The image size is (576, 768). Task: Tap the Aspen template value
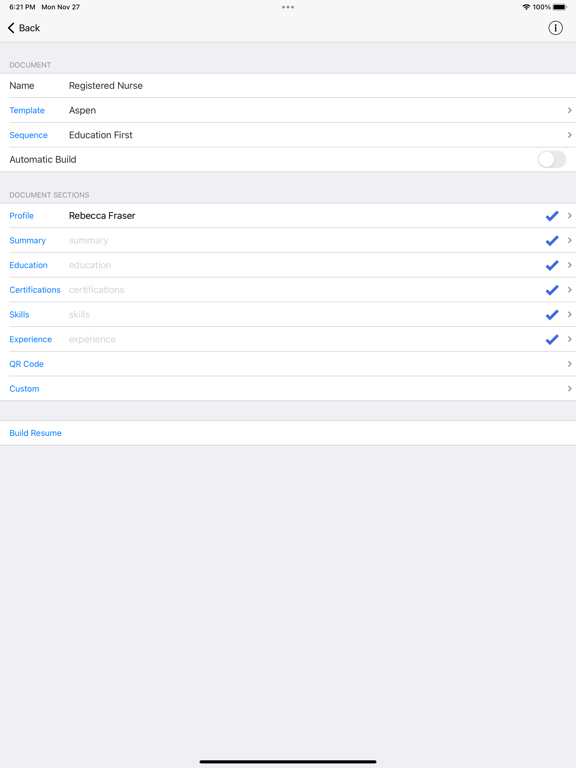pyautogui.click(x=82, y=110)
